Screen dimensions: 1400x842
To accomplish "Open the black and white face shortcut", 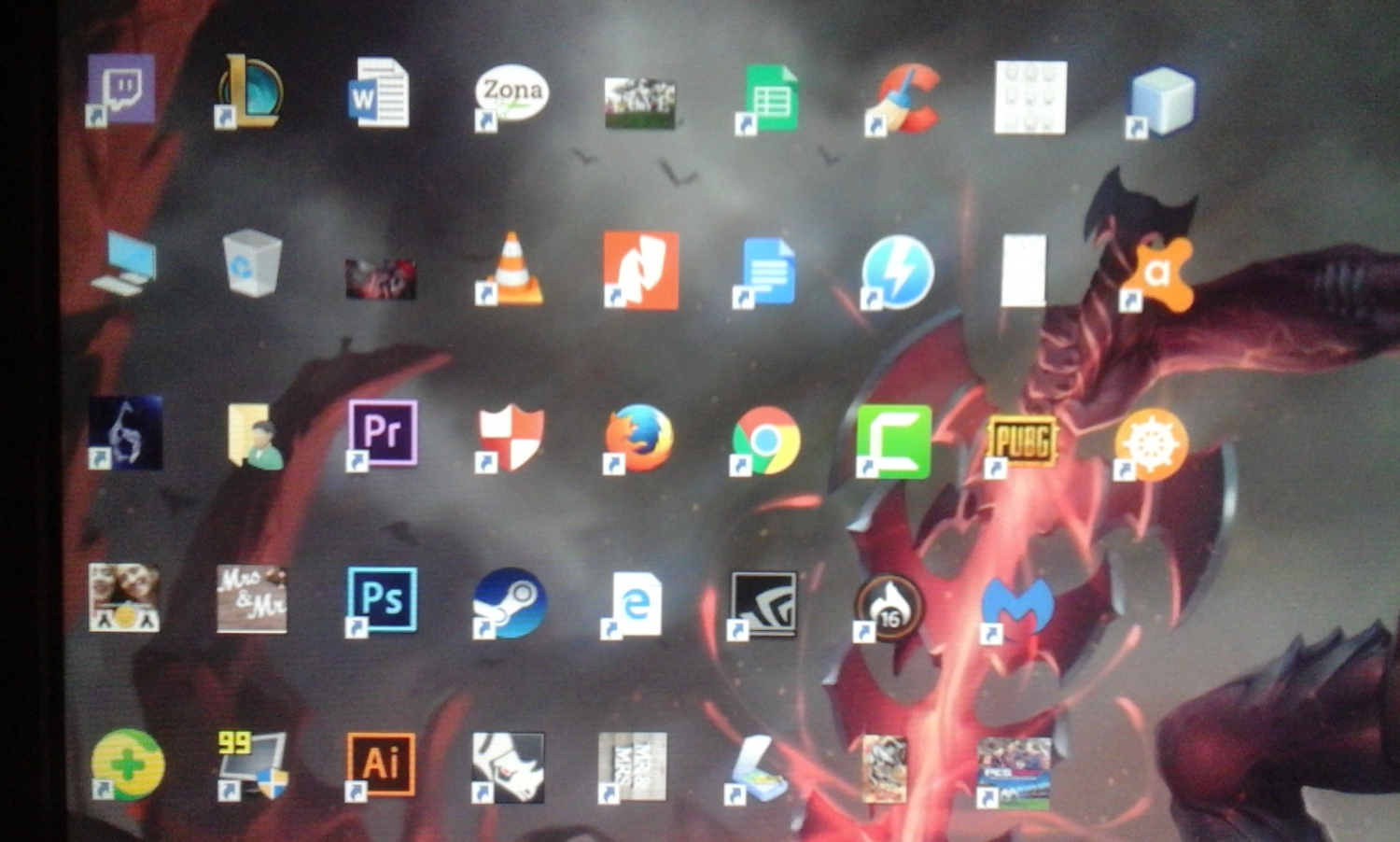I will pos(508,767).
